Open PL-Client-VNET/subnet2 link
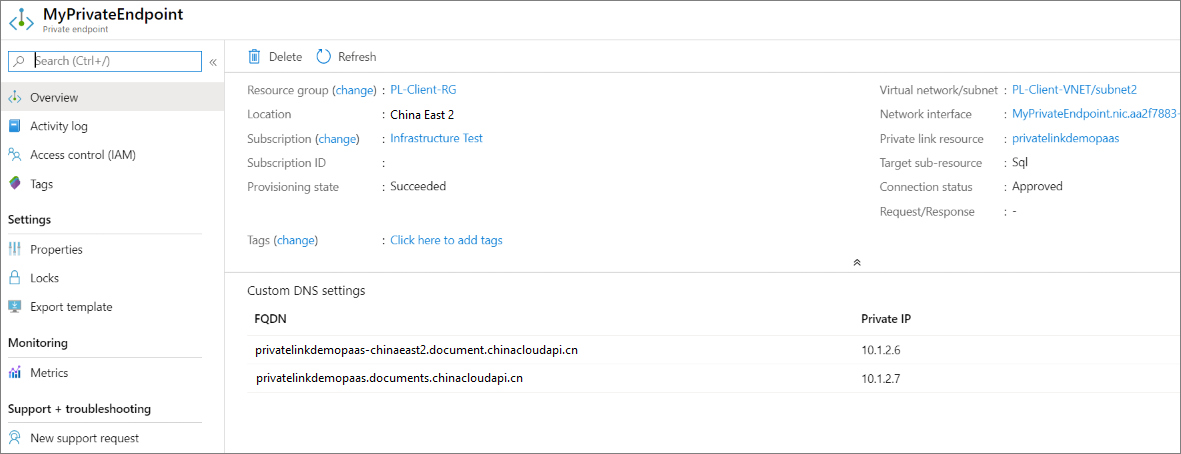1181x454 pixels. [1074, 90]
